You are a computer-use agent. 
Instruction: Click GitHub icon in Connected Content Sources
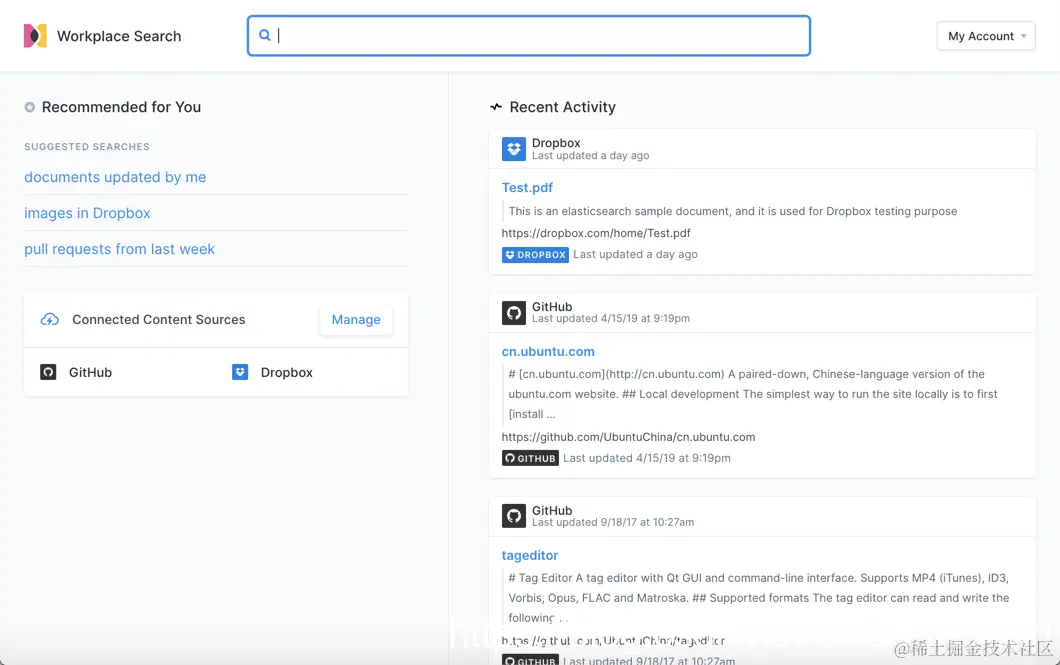[x=48, y=372]
